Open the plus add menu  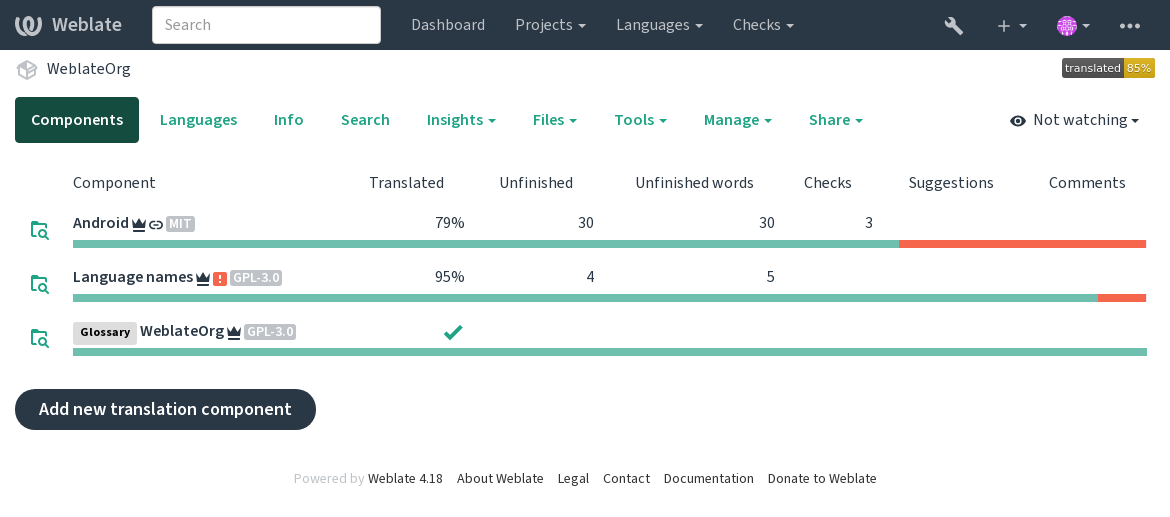click(x=1012, y=25)
